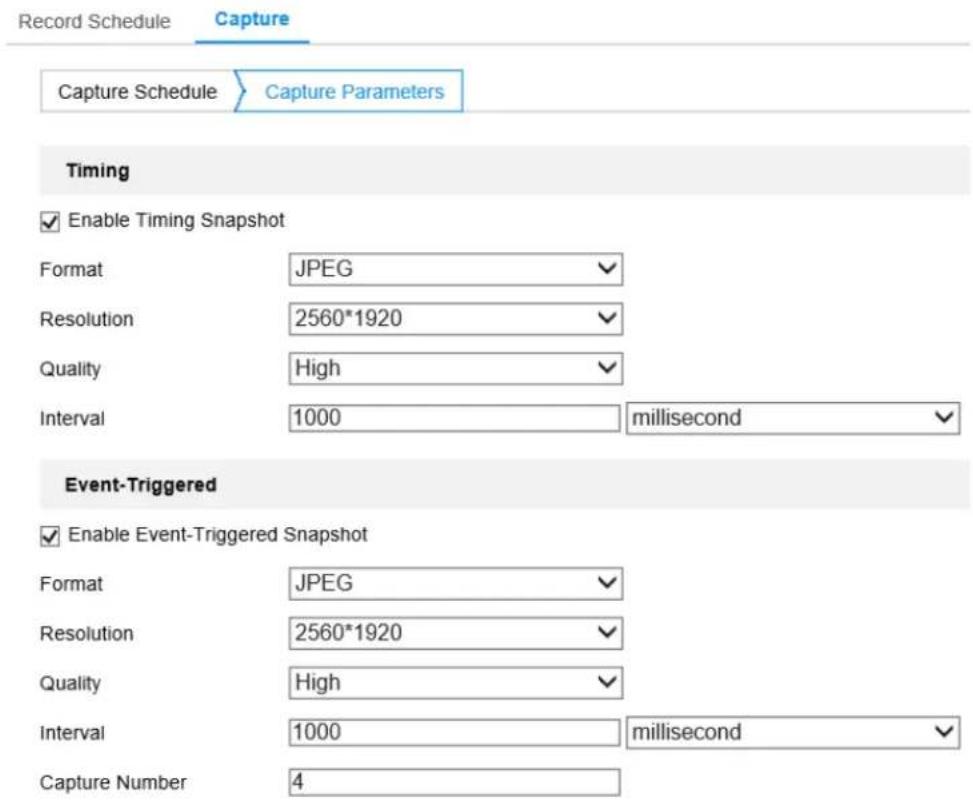Click the Enable Event-Triggered Snapshot label text

[x=218, y=535]
